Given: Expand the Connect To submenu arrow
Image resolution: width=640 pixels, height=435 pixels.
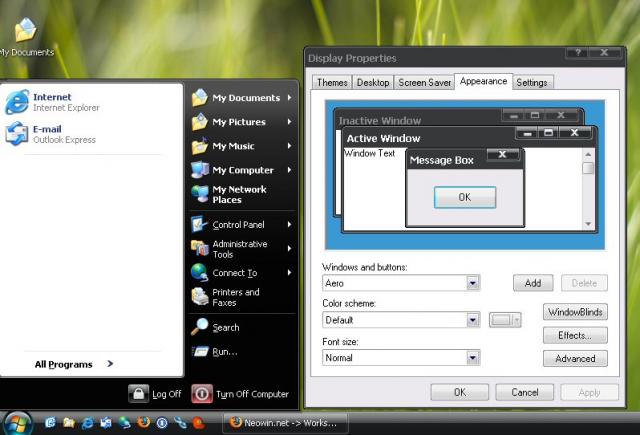Looking at the screenshot, I should (x=289, y=273).
